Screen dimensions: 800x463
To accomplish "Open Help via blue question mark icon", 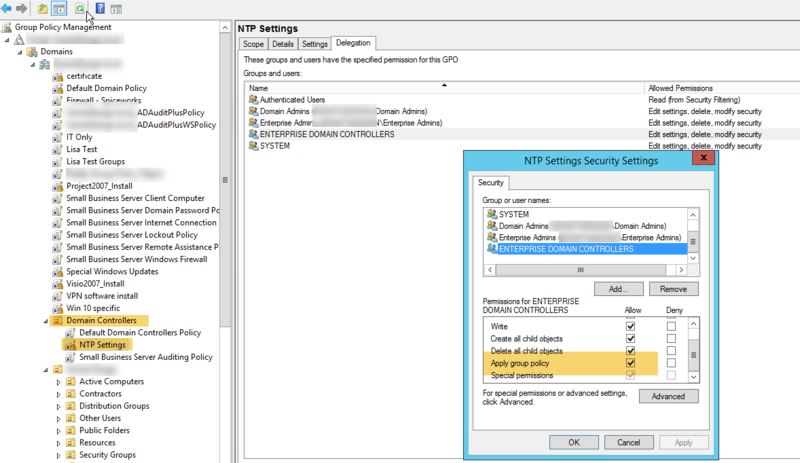I will click(x=100, y=8).
